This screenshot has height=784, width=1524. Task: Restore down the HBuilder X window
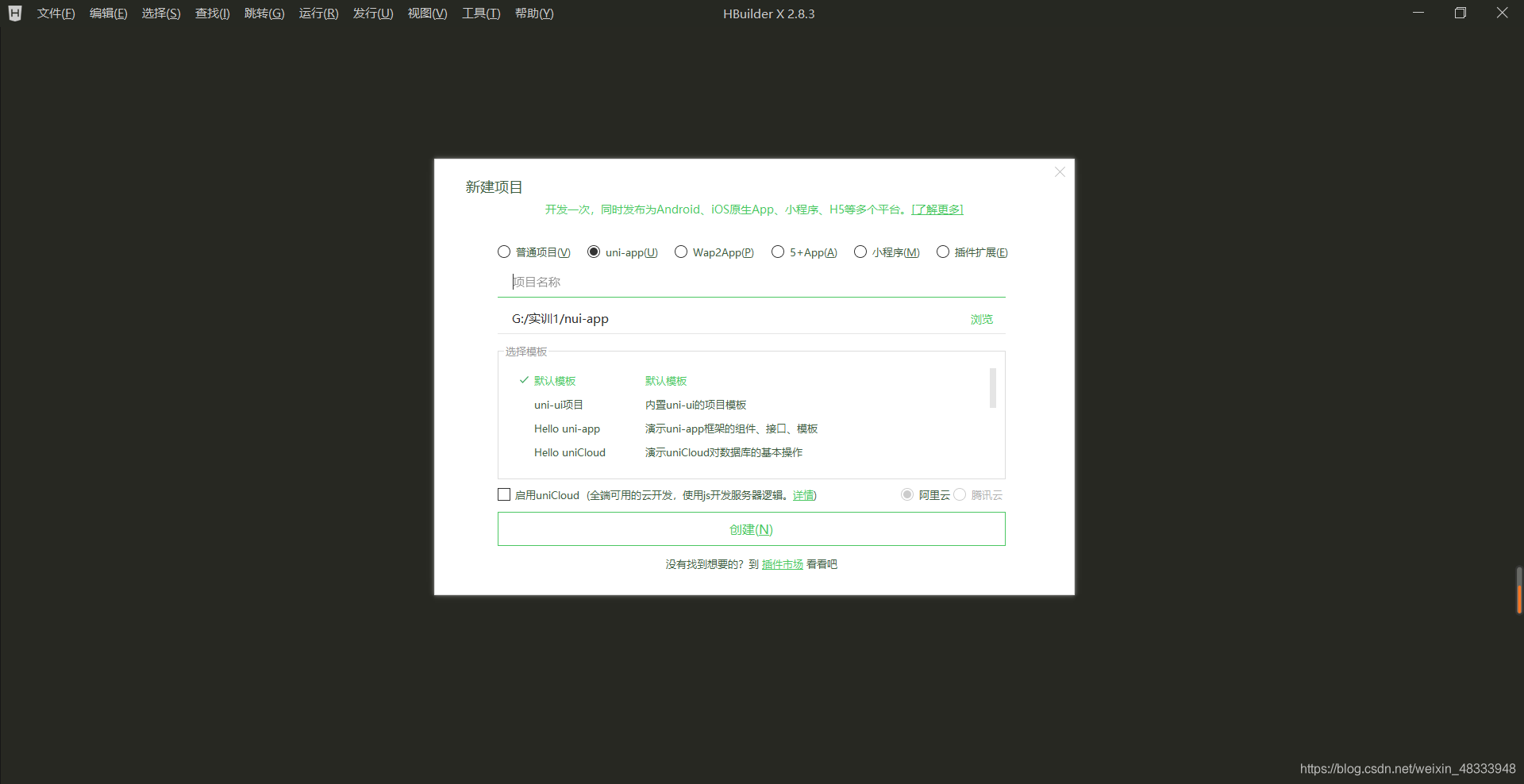[1460, 13]
